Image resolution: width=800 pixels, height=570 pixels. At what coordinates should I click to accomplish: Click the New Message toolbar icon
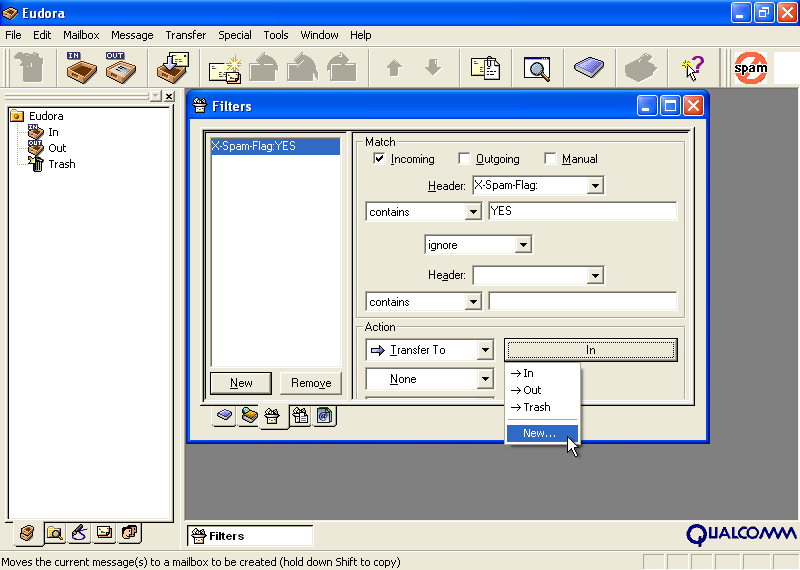(x=225, y=68)
